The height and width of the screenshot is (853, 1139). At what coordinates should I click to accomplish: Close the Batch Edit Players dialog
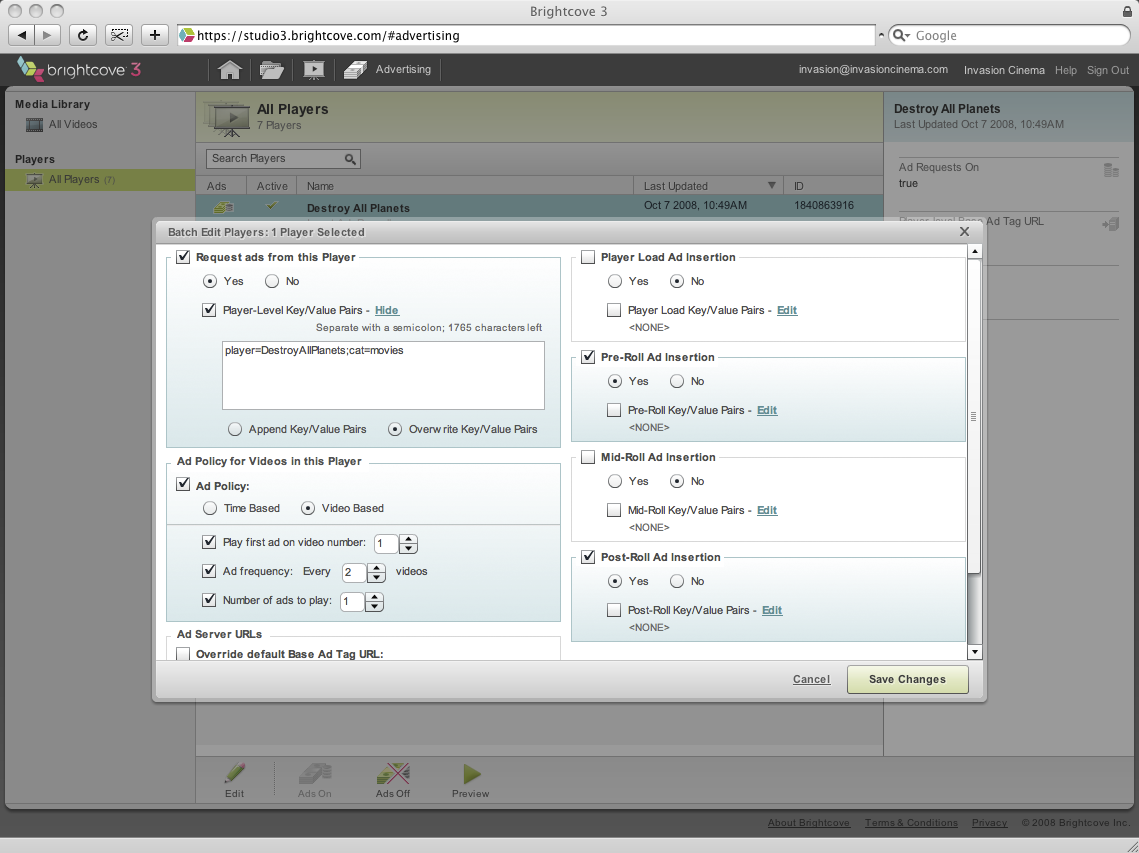965,232
